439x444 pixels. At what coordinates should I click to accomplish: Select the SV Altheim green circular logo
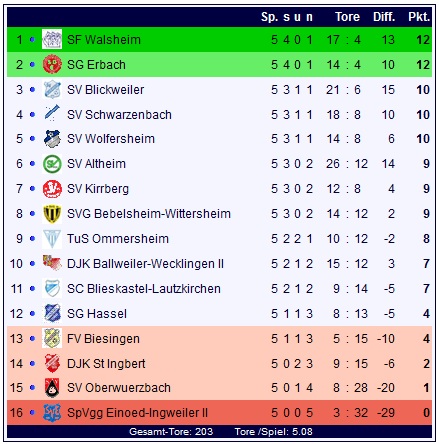click(52, 164)
